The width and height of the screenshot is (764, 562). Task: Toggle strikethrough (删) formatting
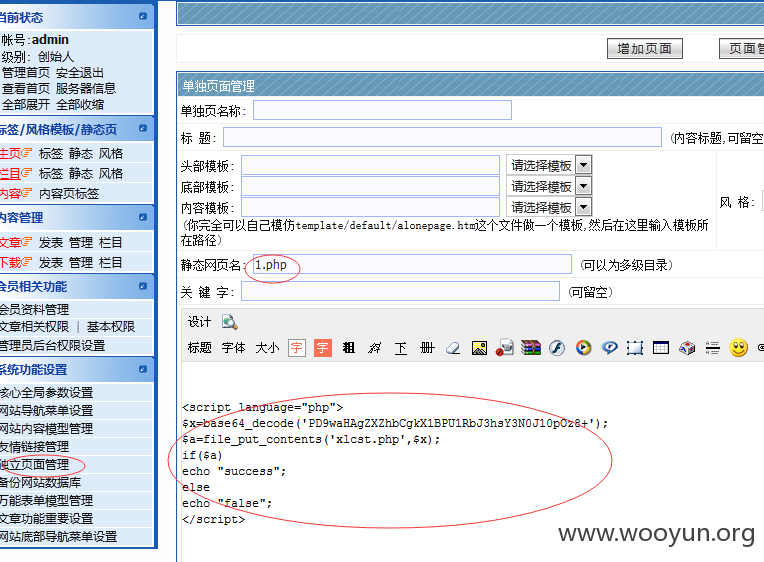click(427, 348)
